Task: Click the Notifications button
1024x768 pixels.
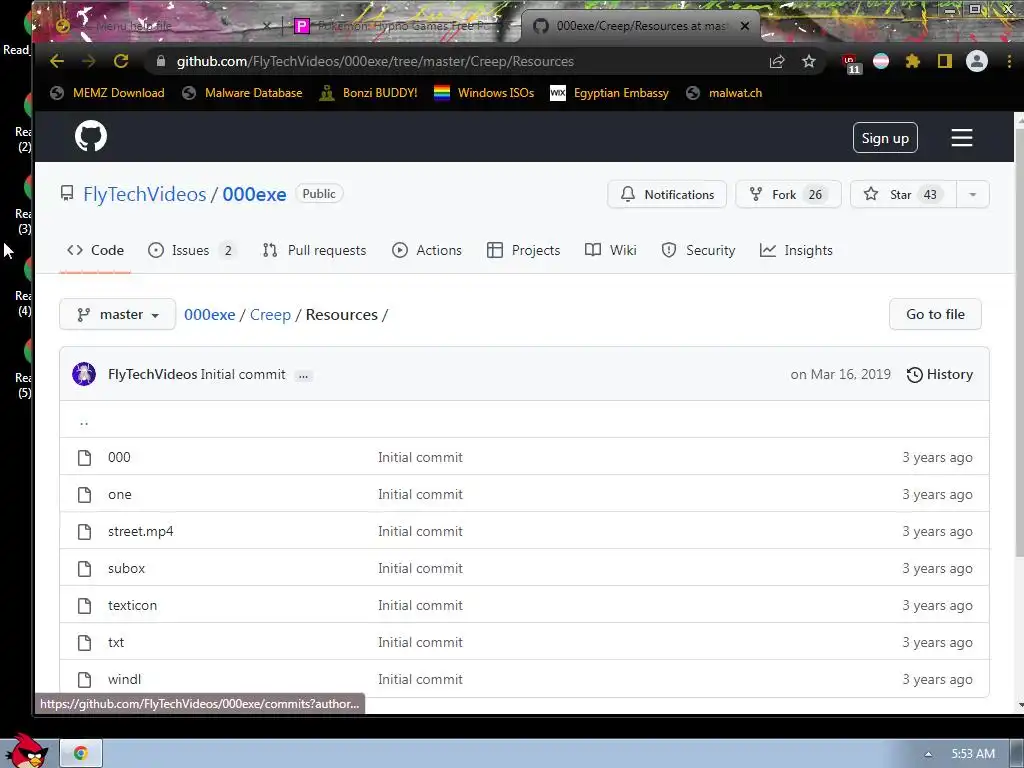Action: coord(667,195)
